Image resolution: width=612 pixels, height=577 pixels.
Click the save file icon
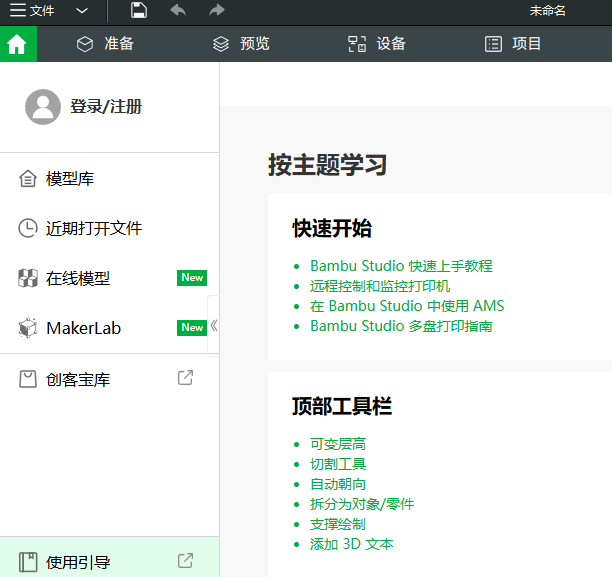pos(139,11)
